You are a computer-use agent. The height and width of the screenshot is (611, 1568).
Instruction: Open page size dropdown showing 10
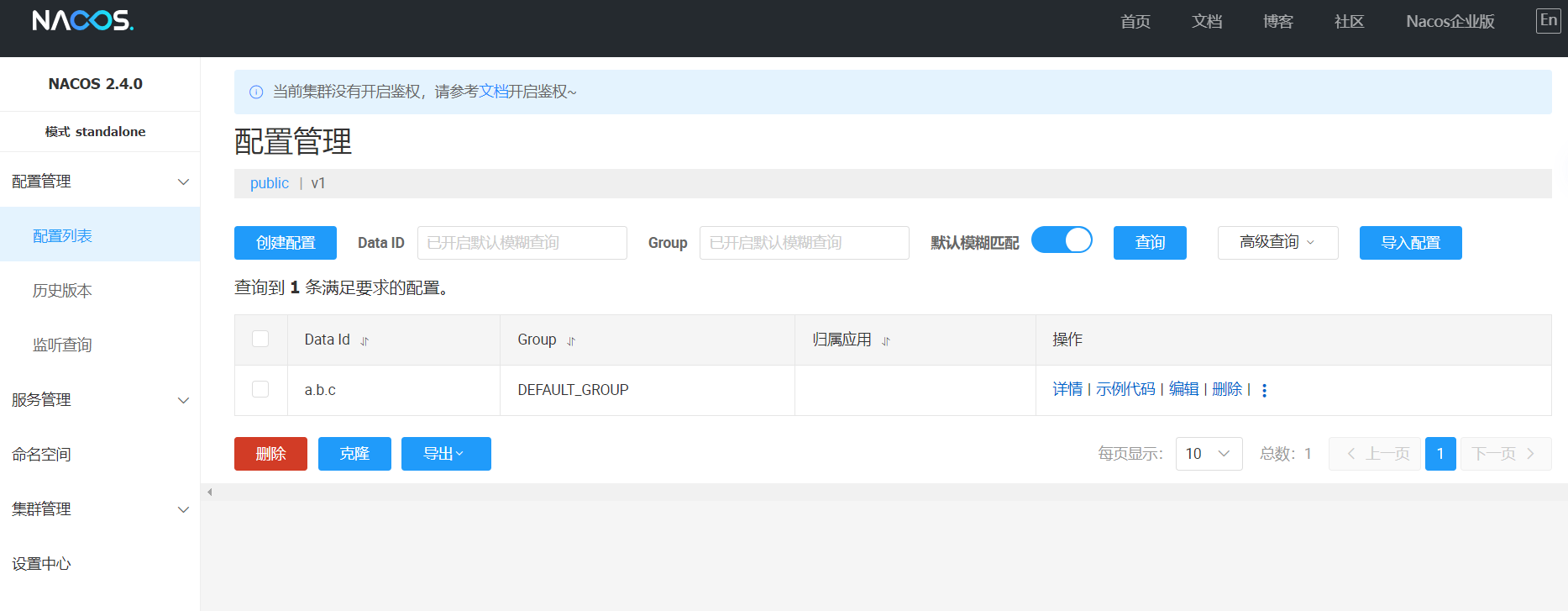[x=1209, y=454]
